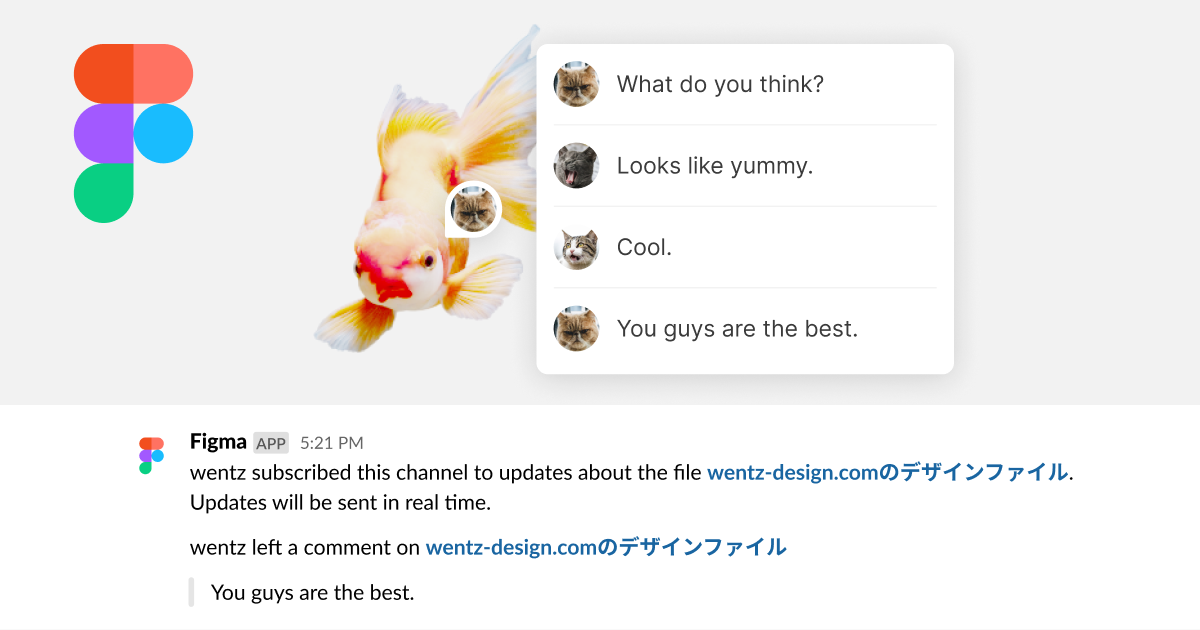Click the blue circle of the Figma logo

pyautogui.click(x=163, y=132)
